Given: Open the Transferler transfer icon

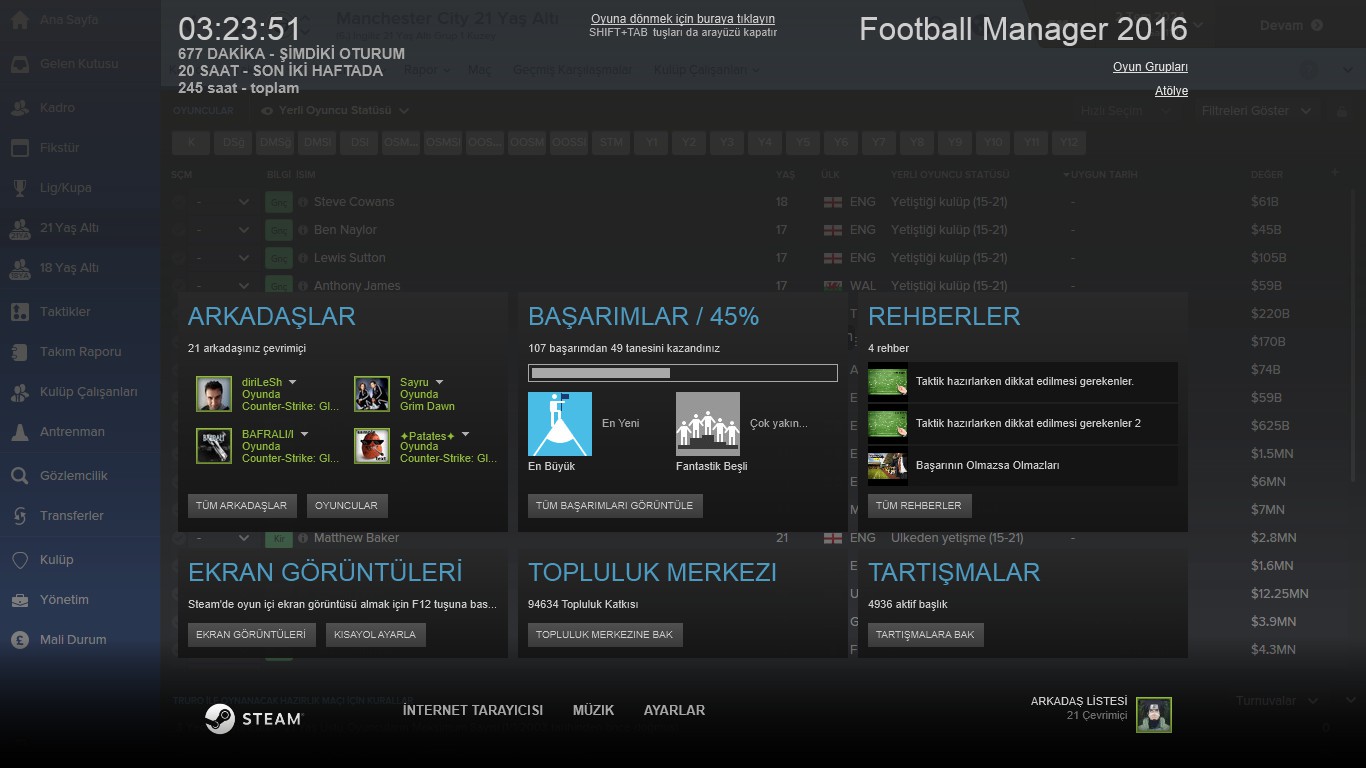Looking at the screenshot, I should (20, 516).
